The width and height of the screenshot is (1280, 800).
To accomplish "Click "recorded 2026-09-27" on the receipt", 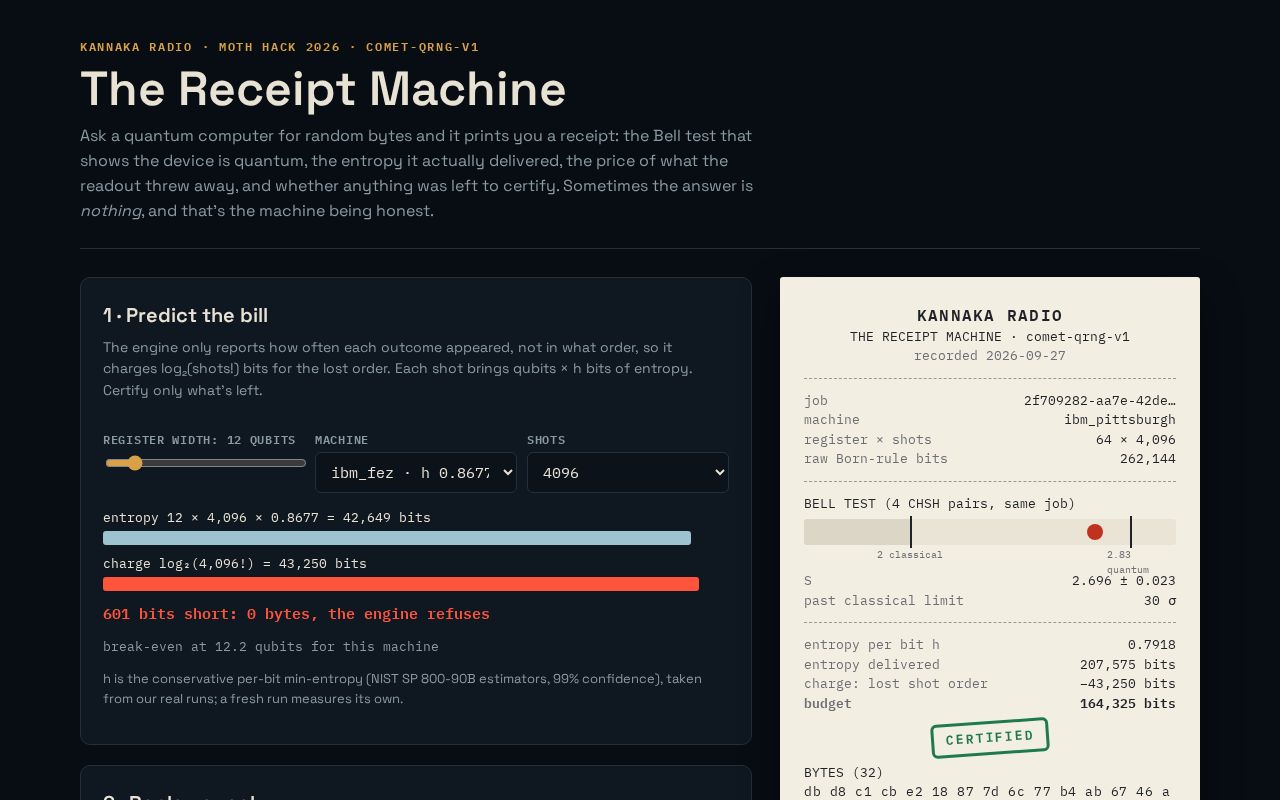I will [990, 356].
